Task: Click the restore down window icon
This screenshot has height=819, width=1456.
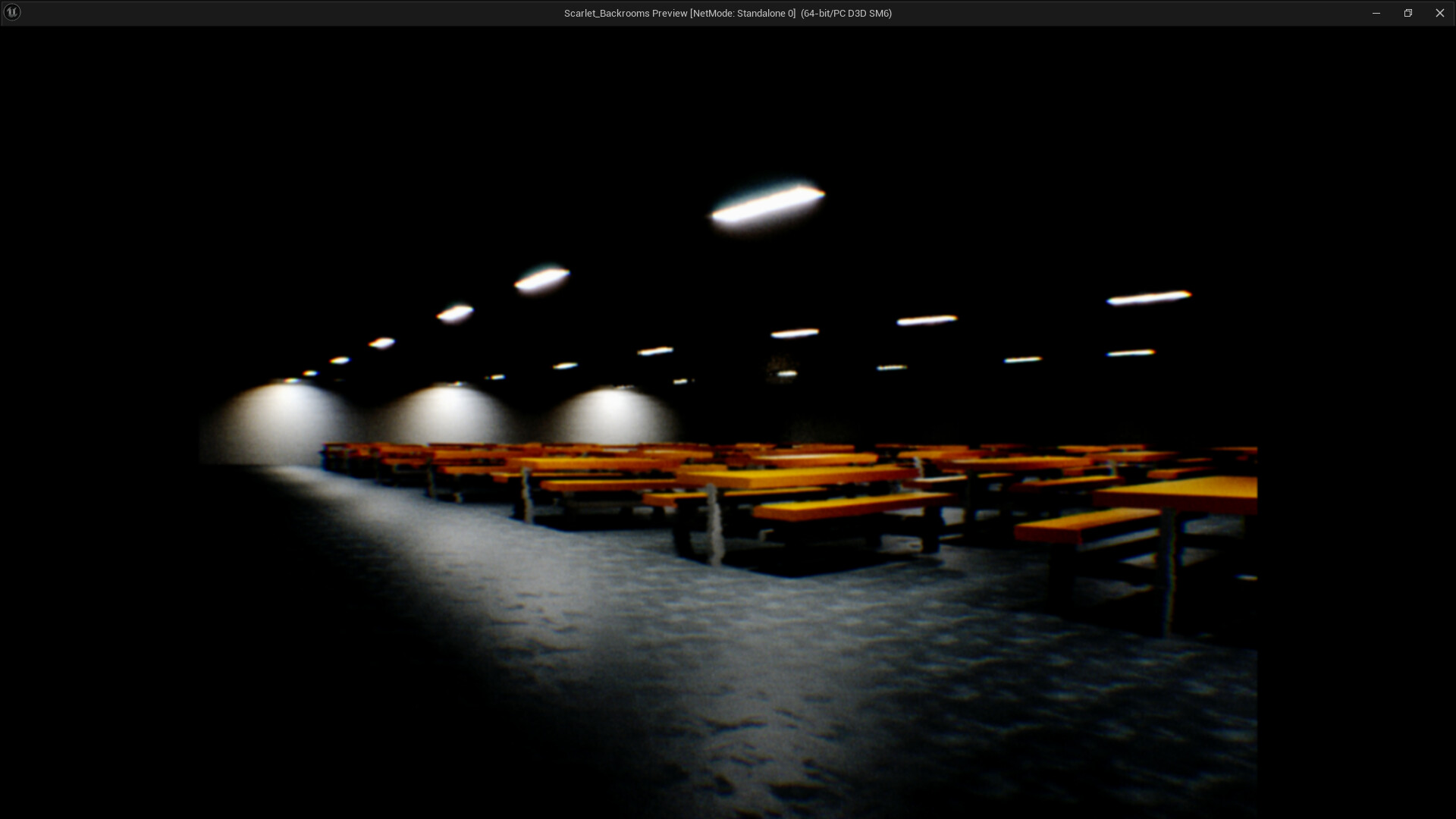Action: 1409,13
